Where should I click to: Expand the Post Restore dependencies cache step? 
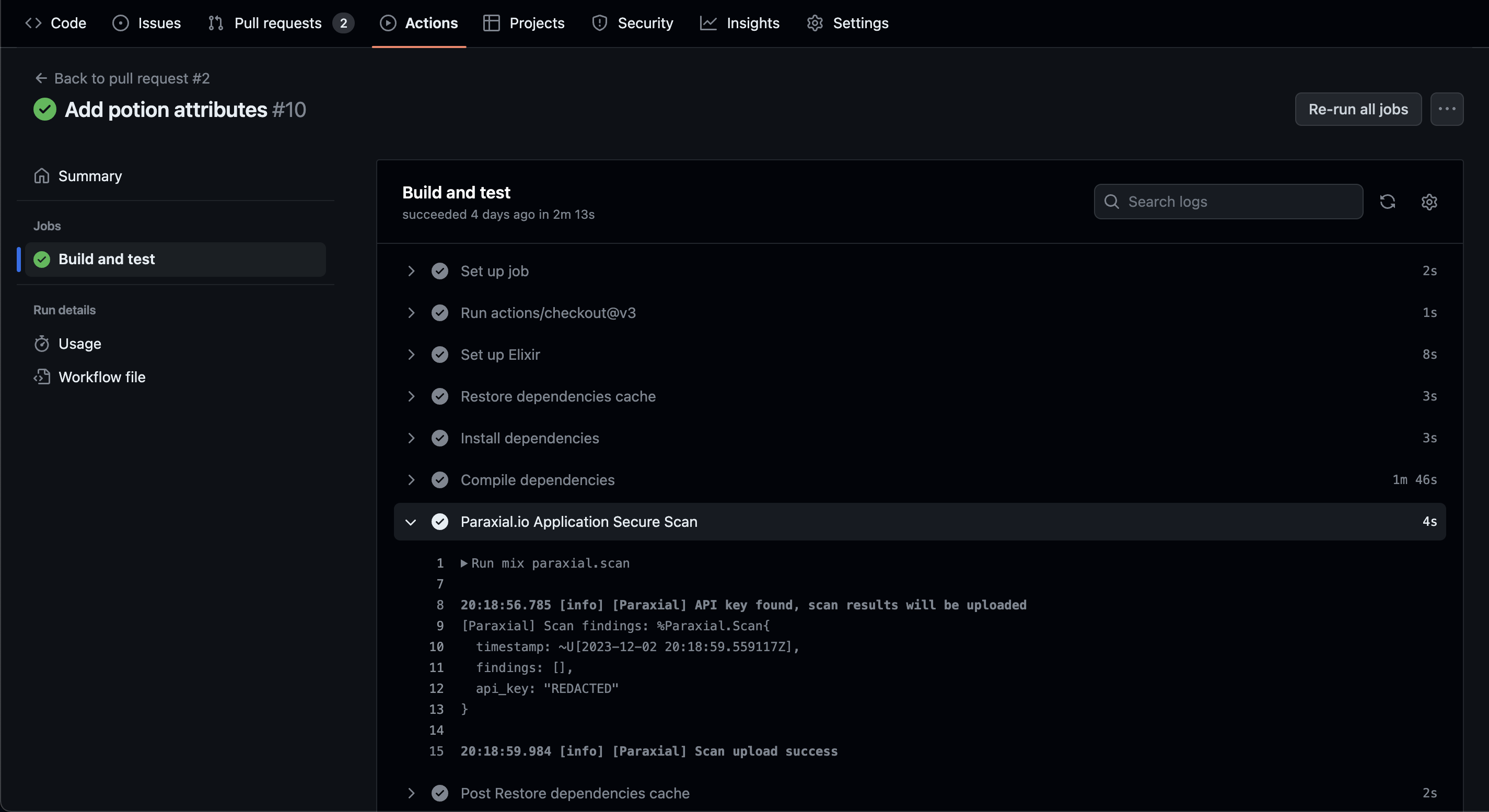920,793
